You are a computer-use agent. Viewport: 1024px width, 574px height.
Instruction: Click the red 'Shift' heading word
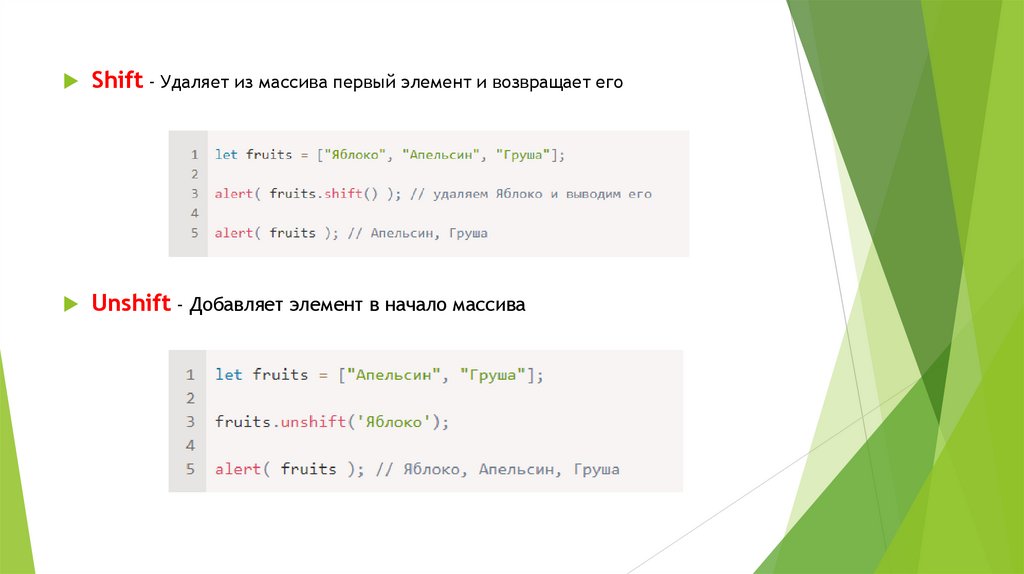coord(117,80)
